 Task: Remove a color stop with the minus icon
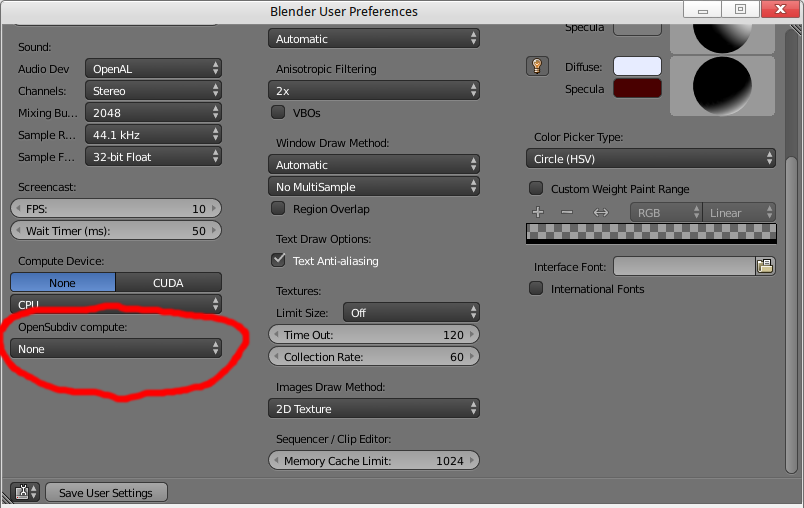tap(567, 212)
